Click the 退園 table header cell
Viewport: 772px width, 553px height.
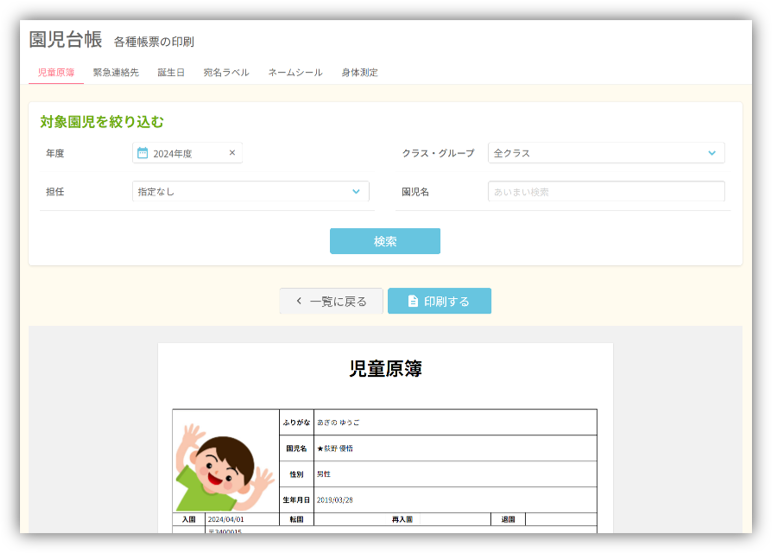coord(508,519)
